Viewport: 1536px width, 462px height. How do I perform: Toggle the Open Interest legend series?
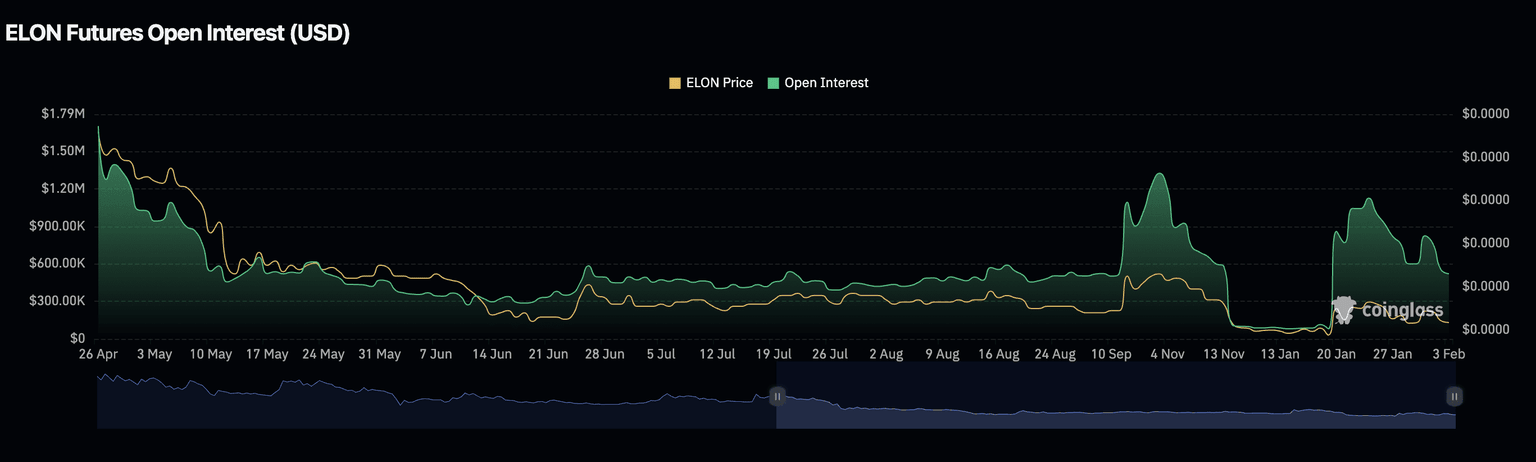point(818,83)
